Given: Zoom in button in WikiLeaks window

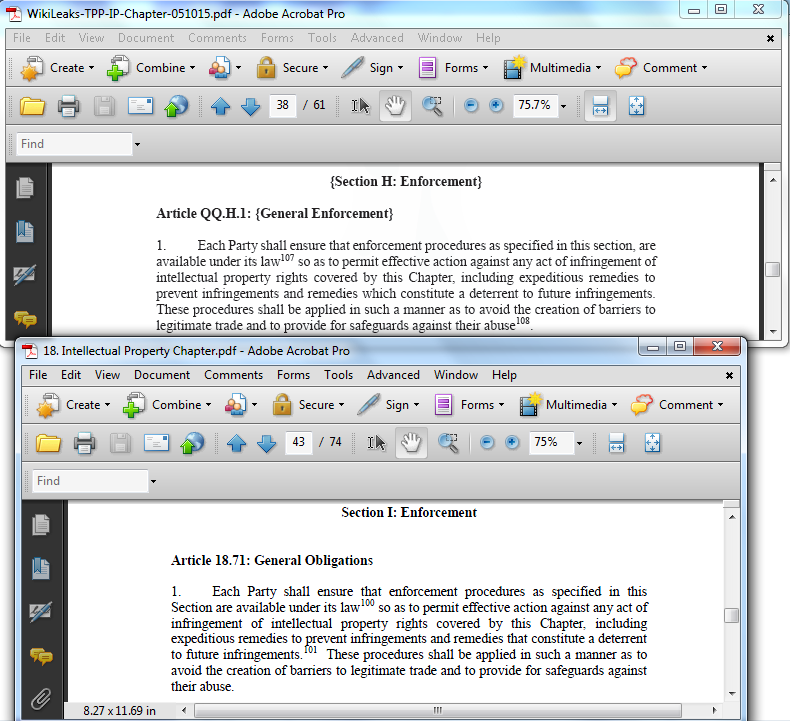Looking at the screenshot, I should [x=496, y=105].
